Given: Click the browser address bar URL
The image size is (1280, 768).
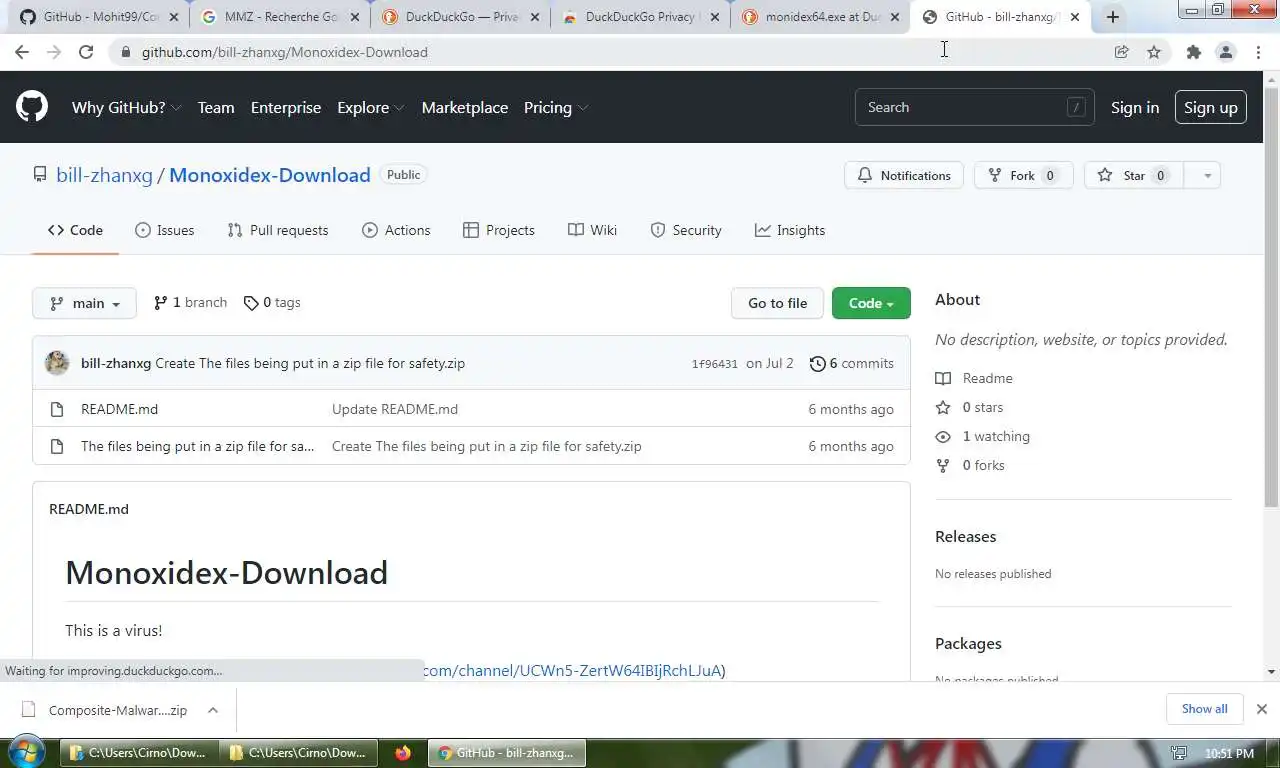Looking at the screenshot, I should (x=285, y=52).
